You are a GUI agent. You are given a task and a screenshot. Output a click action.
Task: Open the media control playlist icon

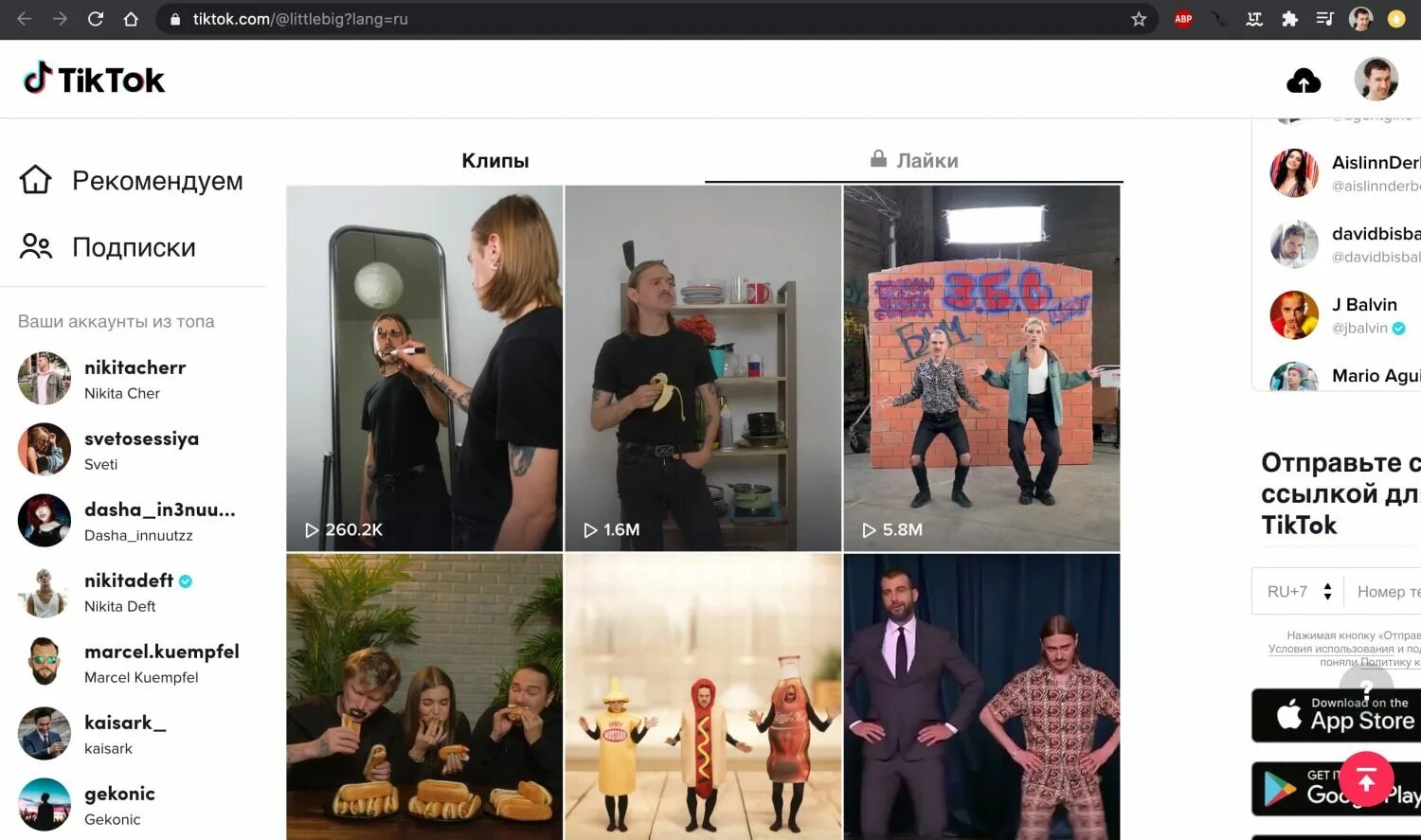pos(1324,19)
